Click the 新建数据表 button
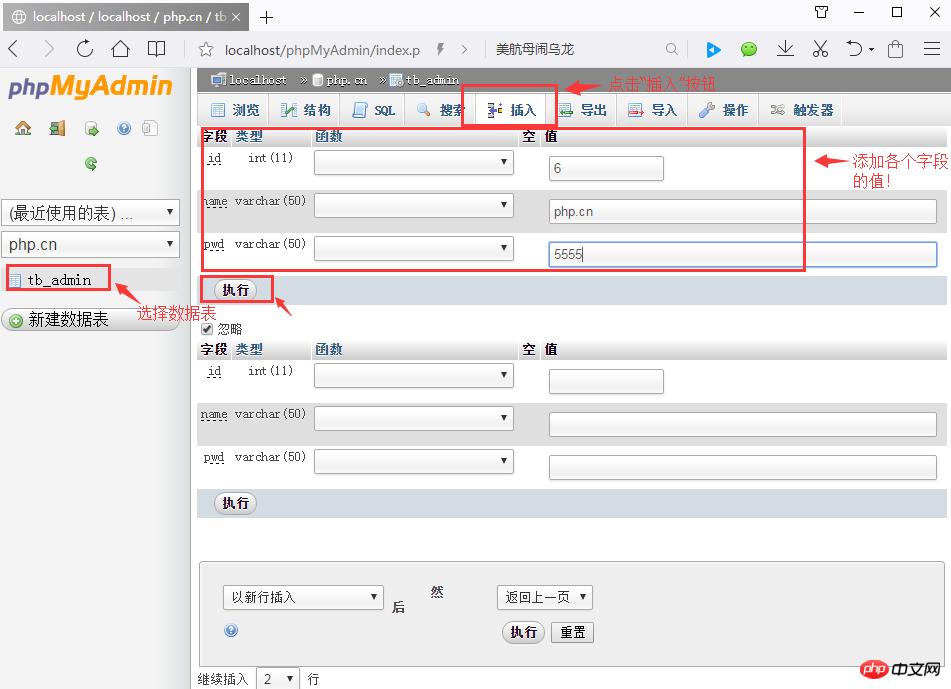The image size is (951, 689). pos(90,319)
